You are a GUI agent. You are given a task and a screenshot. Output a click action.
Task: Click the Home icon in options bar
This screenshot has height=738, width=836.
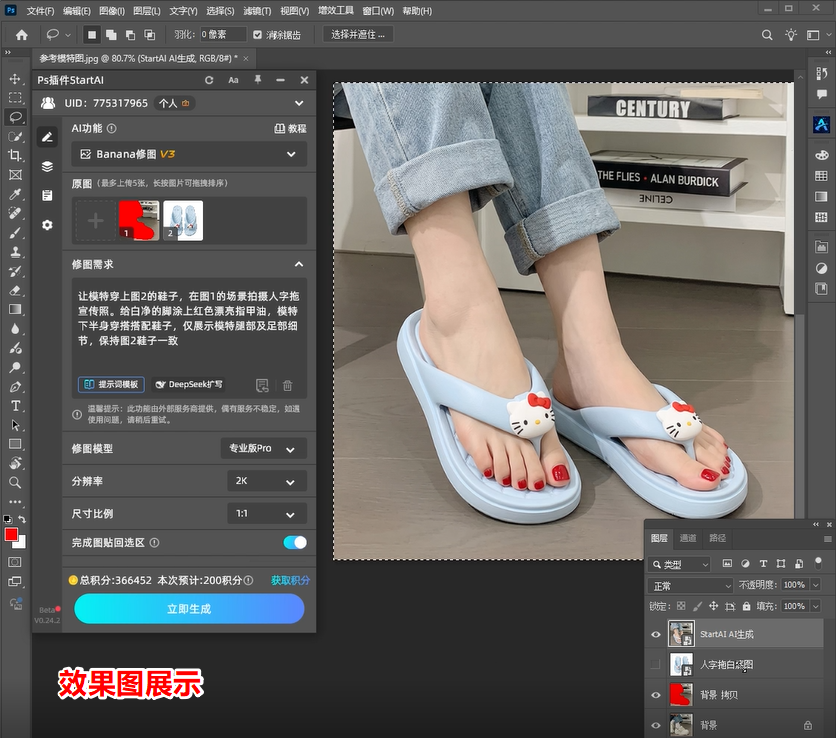(x=21, y=35)
